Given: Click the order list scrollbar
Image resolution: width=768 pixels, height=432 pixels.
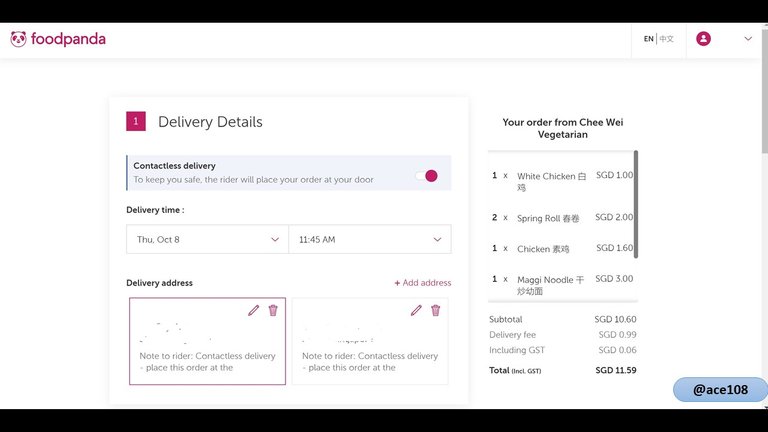Looking at the screenshot, I should (x=636, y=204).
